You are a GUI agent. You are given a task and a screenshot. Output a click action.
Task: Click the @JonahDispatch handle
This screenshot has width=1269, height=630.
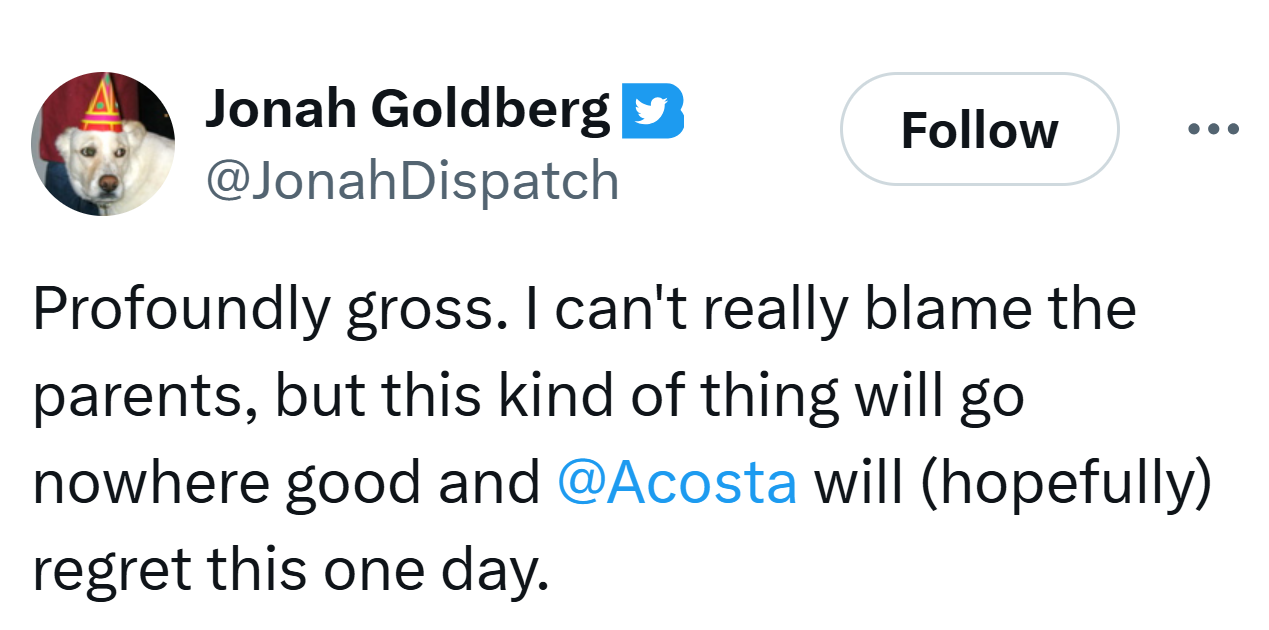point(412,181)
